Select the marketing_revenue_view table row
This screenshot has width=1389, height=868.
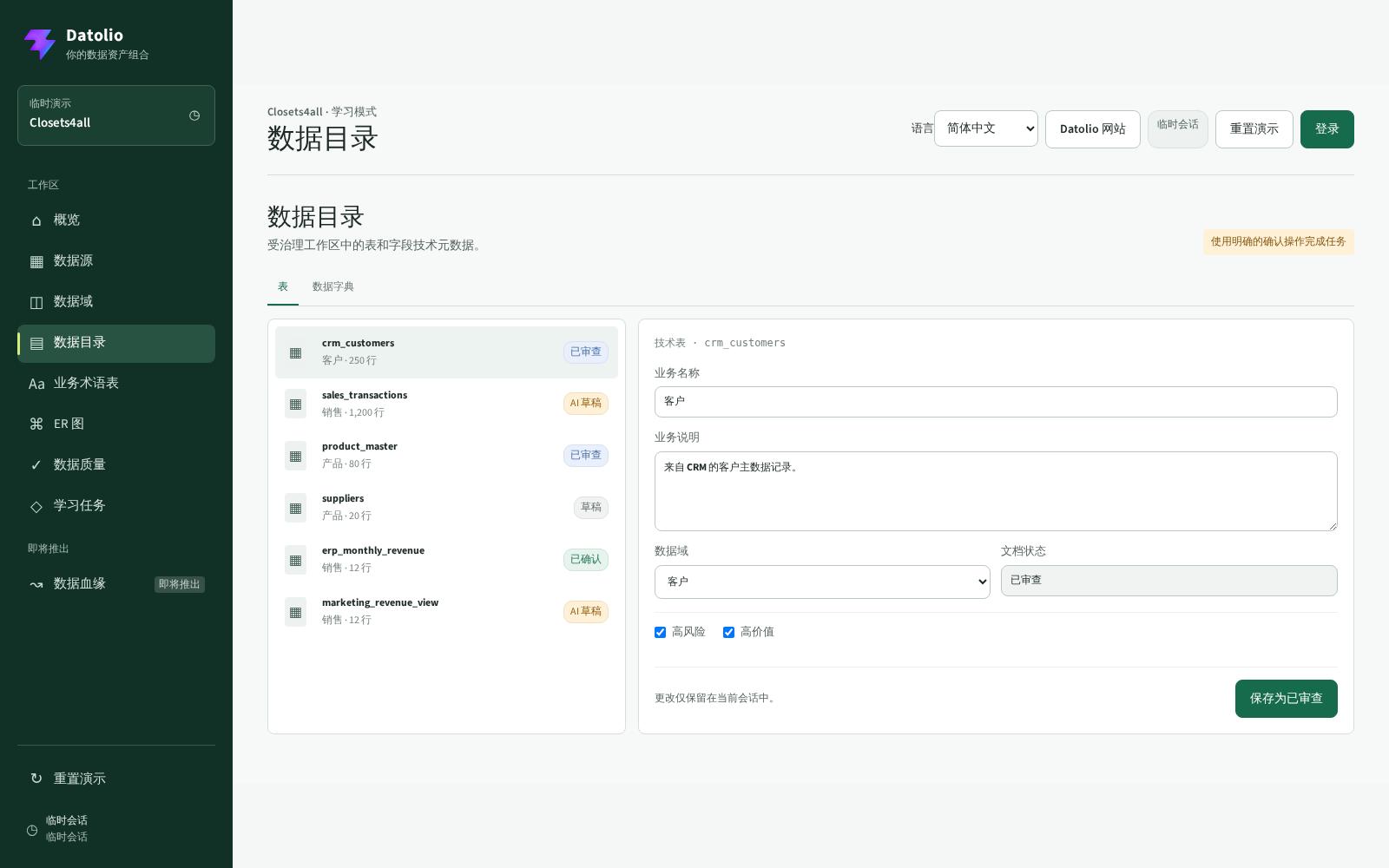(x=446, y=612)
